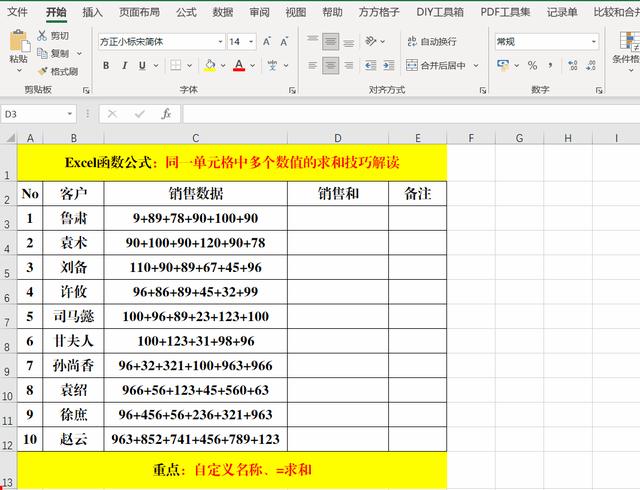Click the text orientation icon
Screen dimensions: 640x490
point(371,41)
